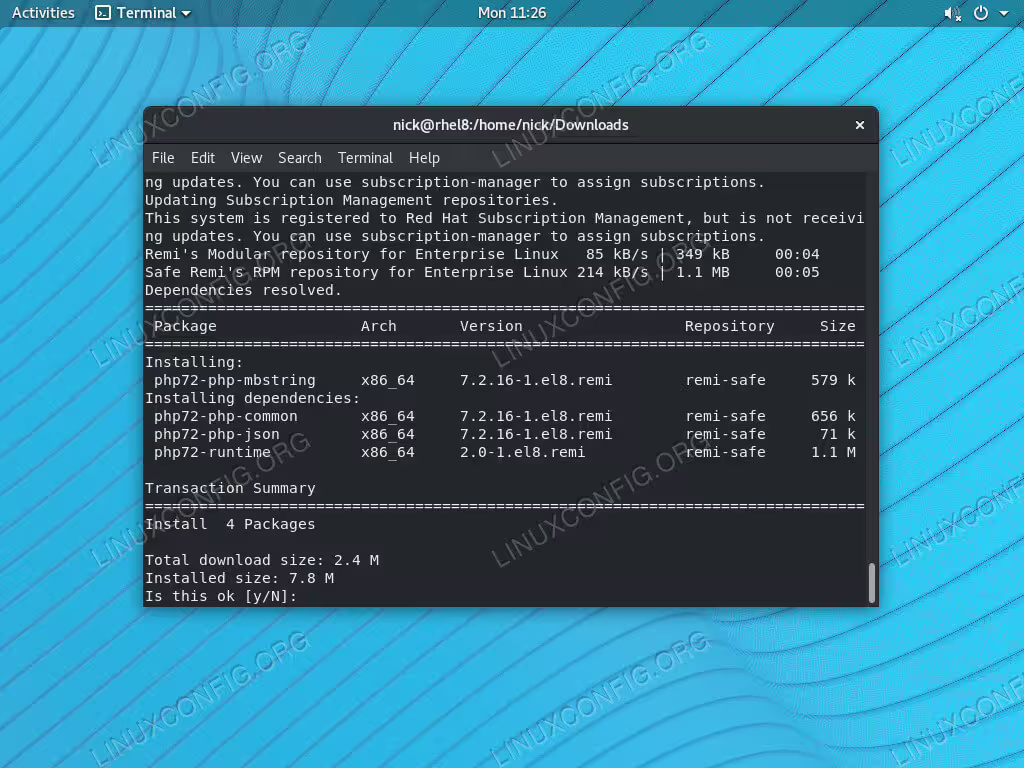The height and width of the screenshot is (768, 1024).
Task: Open the Help menu
Action: point(424,158)
